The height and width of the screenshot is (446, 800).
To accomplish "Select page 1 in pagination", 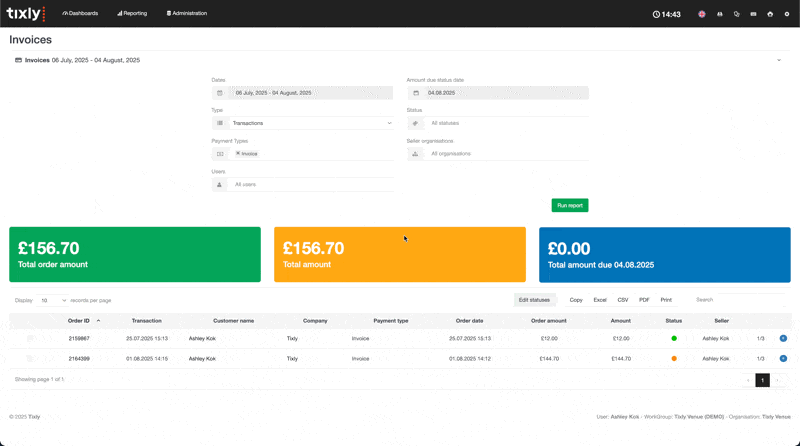I will point(763,380).
